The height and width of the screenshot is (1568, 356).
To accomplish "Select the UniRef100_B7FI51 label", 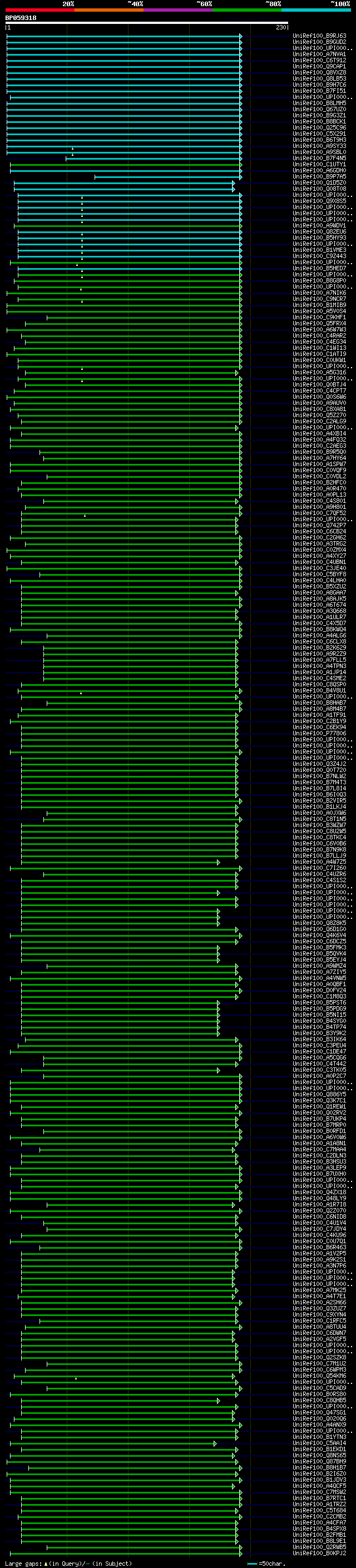I will point(319,91).
